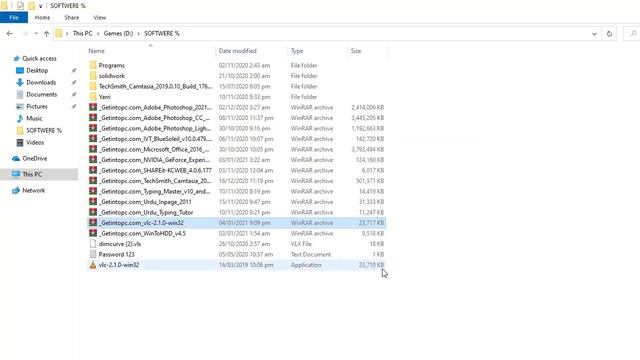Image resolution: width=640 pixels, height=360 pixels.
Task: Go up one folder level arrow
Action: point(47,33)
